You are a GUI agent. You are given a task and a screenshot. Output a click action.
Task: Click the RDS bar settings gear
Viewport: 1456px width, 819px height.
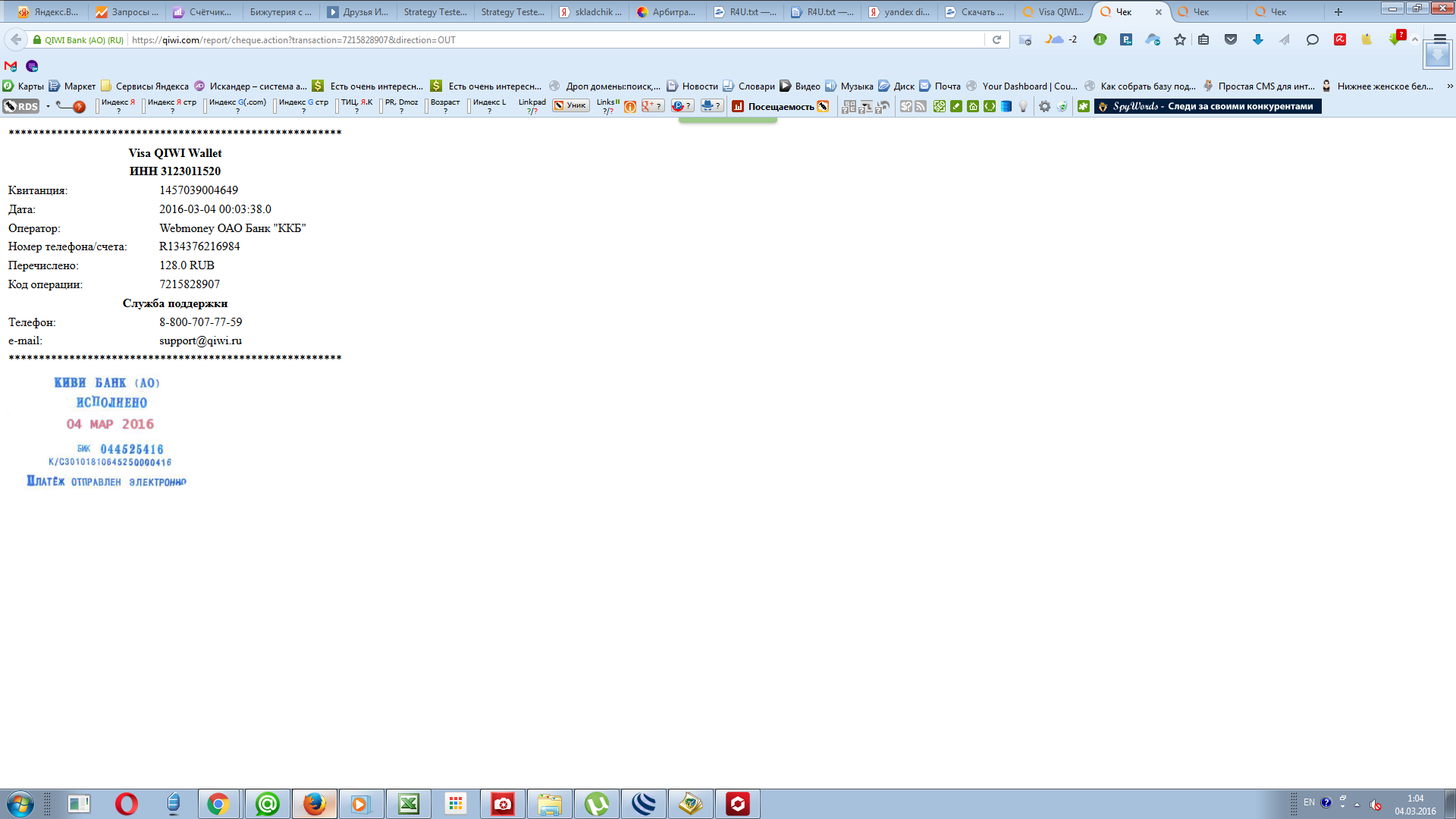pos(1044,107)
